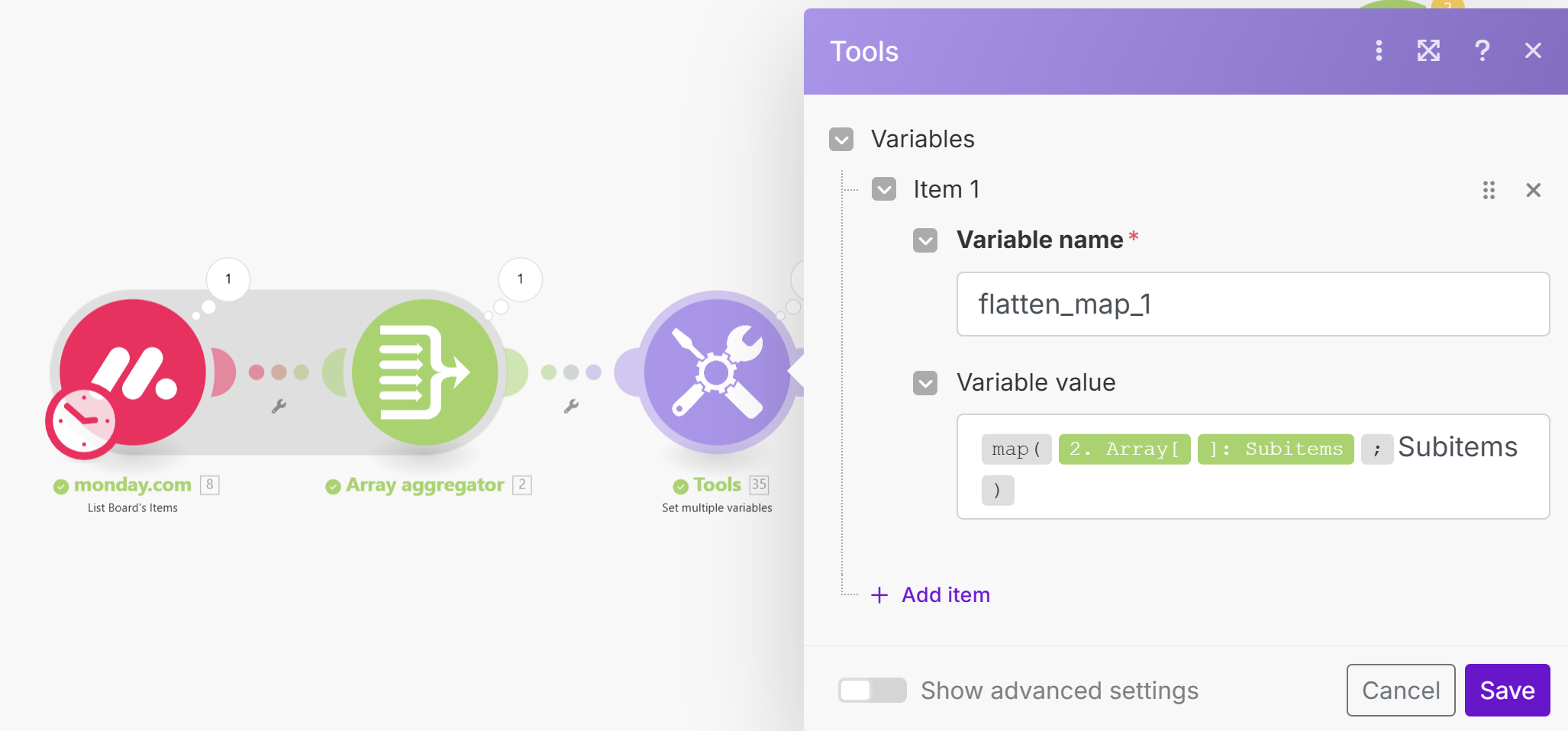This screenshot has height=731, width=1568.
Task: Save the Tools module settings
Action: point(1507,691)
